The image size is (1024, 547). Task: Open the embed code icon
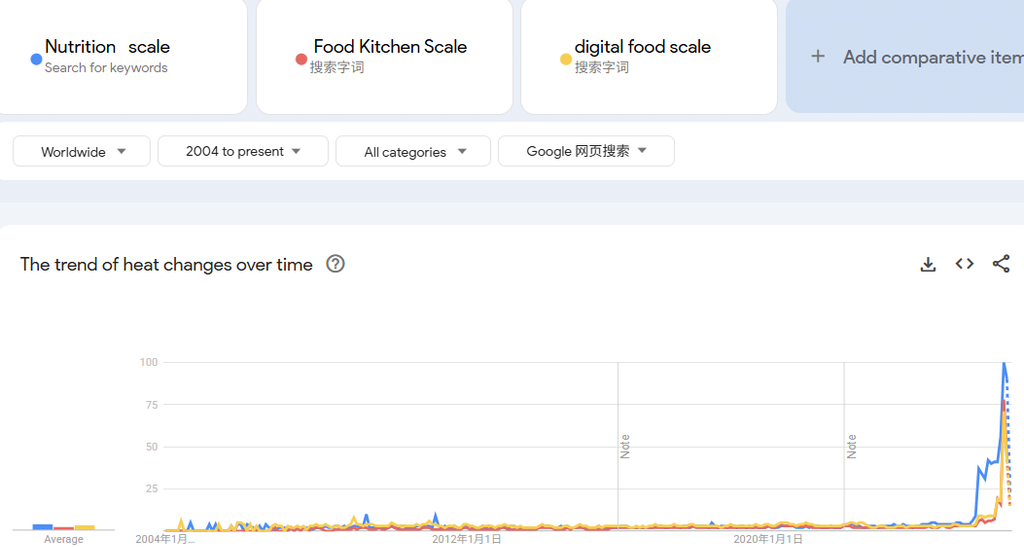(x=965, y=264)
